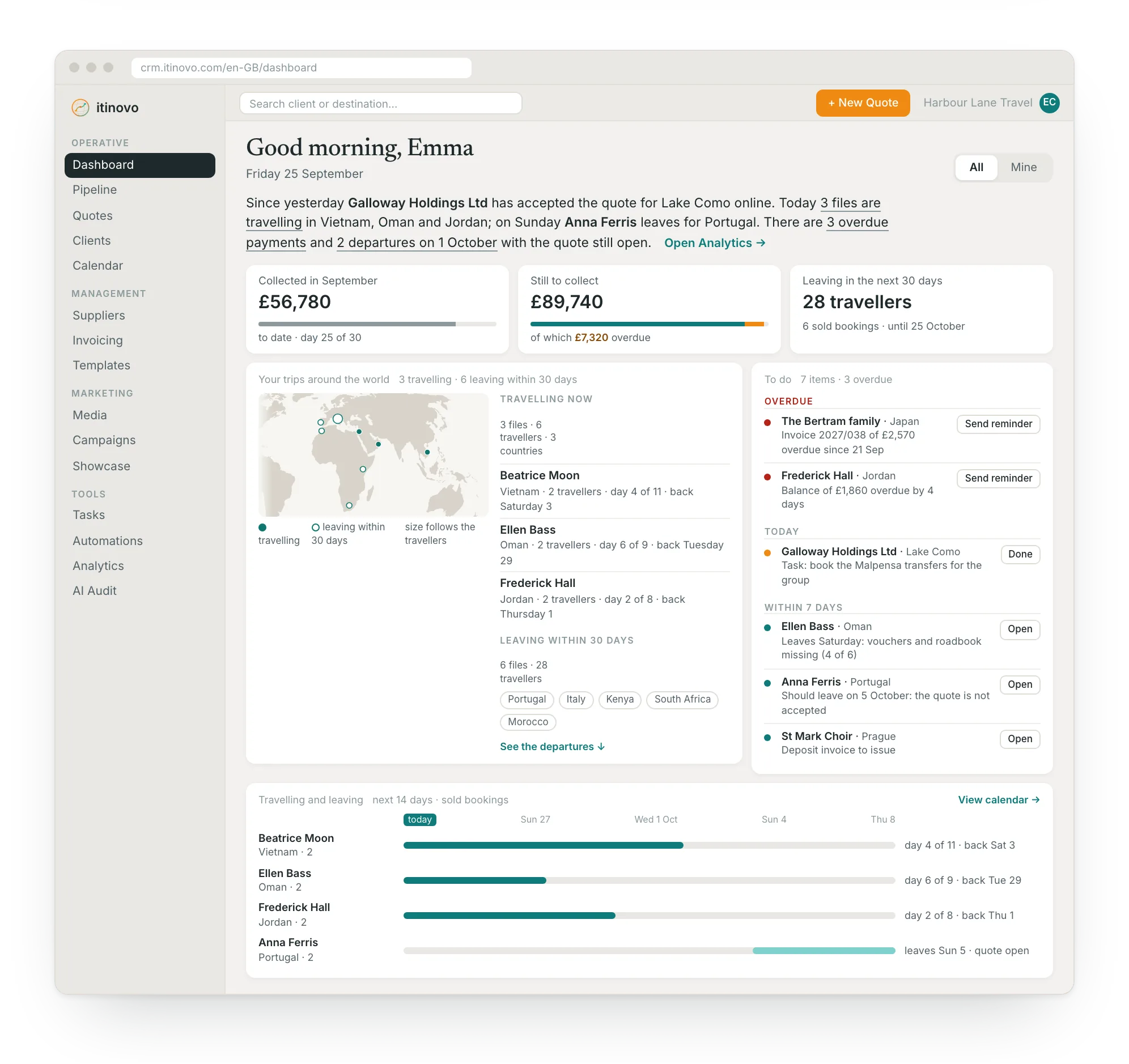The width and height of the screenshot is (1129, 1064).
Task: Open Suppliers under Management
Action: click(139, 316)
